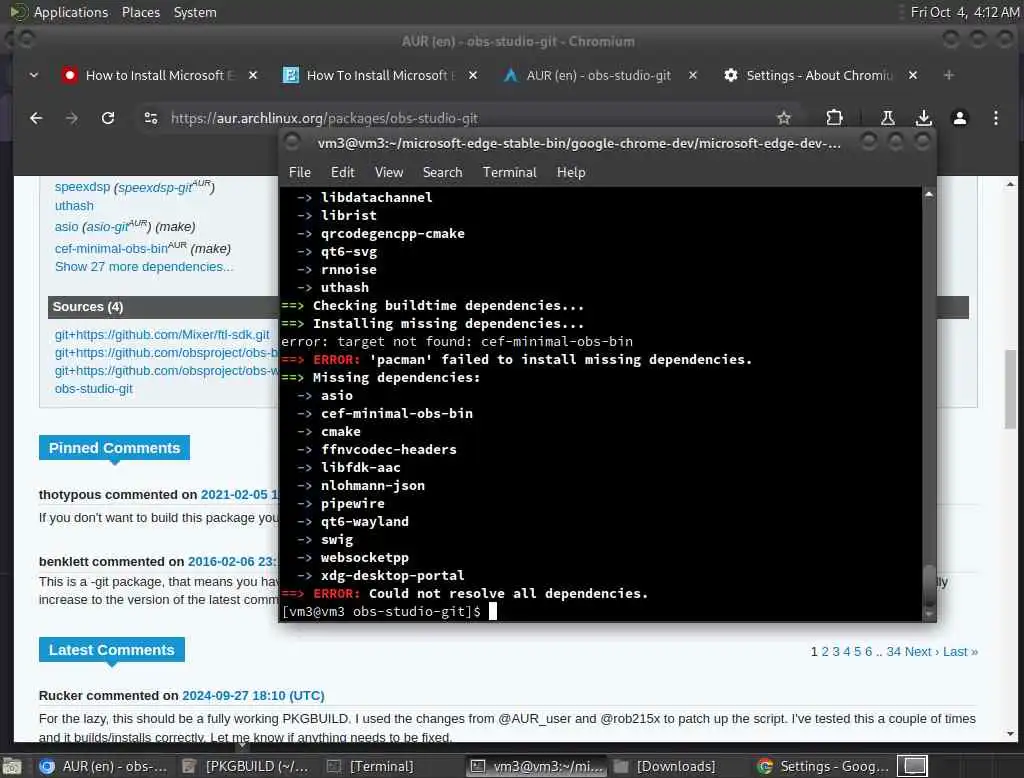Jump to Last comments page
The height and width of the screenshot is (778, 1024).
pos(960,651)
